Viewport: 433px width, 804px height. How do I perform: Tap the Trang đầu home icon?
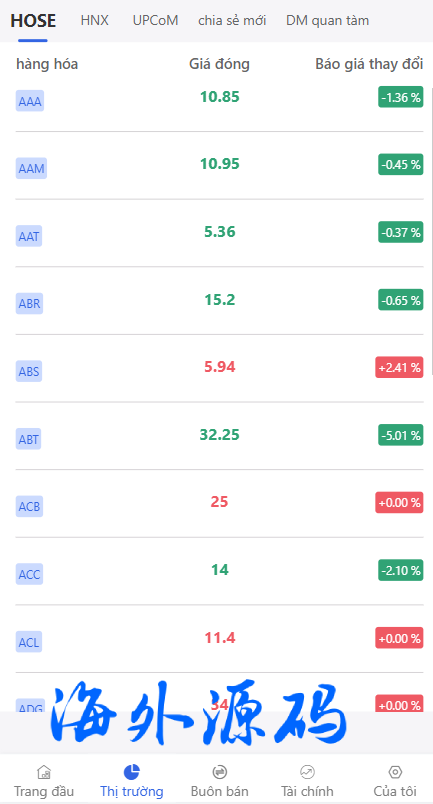(44, 772)
